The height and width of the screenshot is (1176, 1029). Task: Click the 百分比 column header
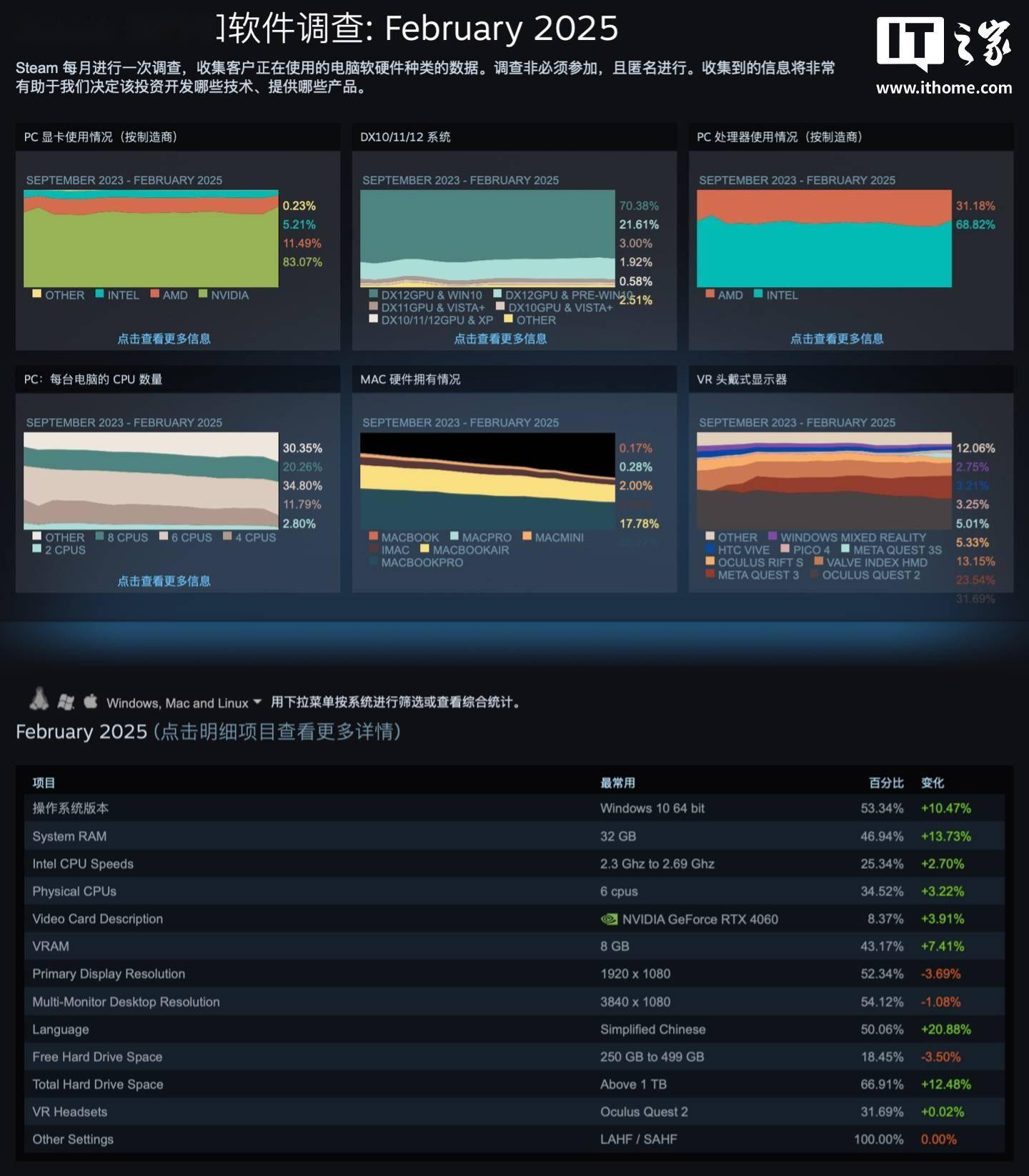point(886,783)
